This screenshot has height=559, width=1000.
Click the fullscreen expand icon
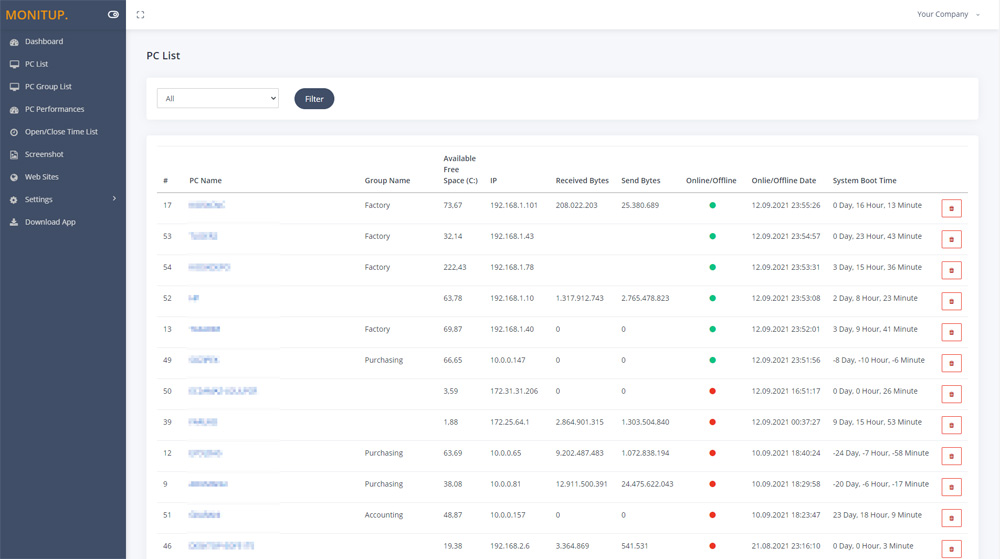[x=140, y=15]
